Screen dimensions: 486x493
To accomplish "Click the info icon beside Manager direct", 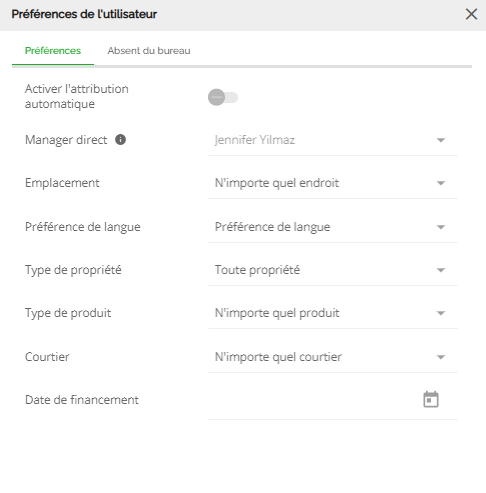I will (120, 140).
